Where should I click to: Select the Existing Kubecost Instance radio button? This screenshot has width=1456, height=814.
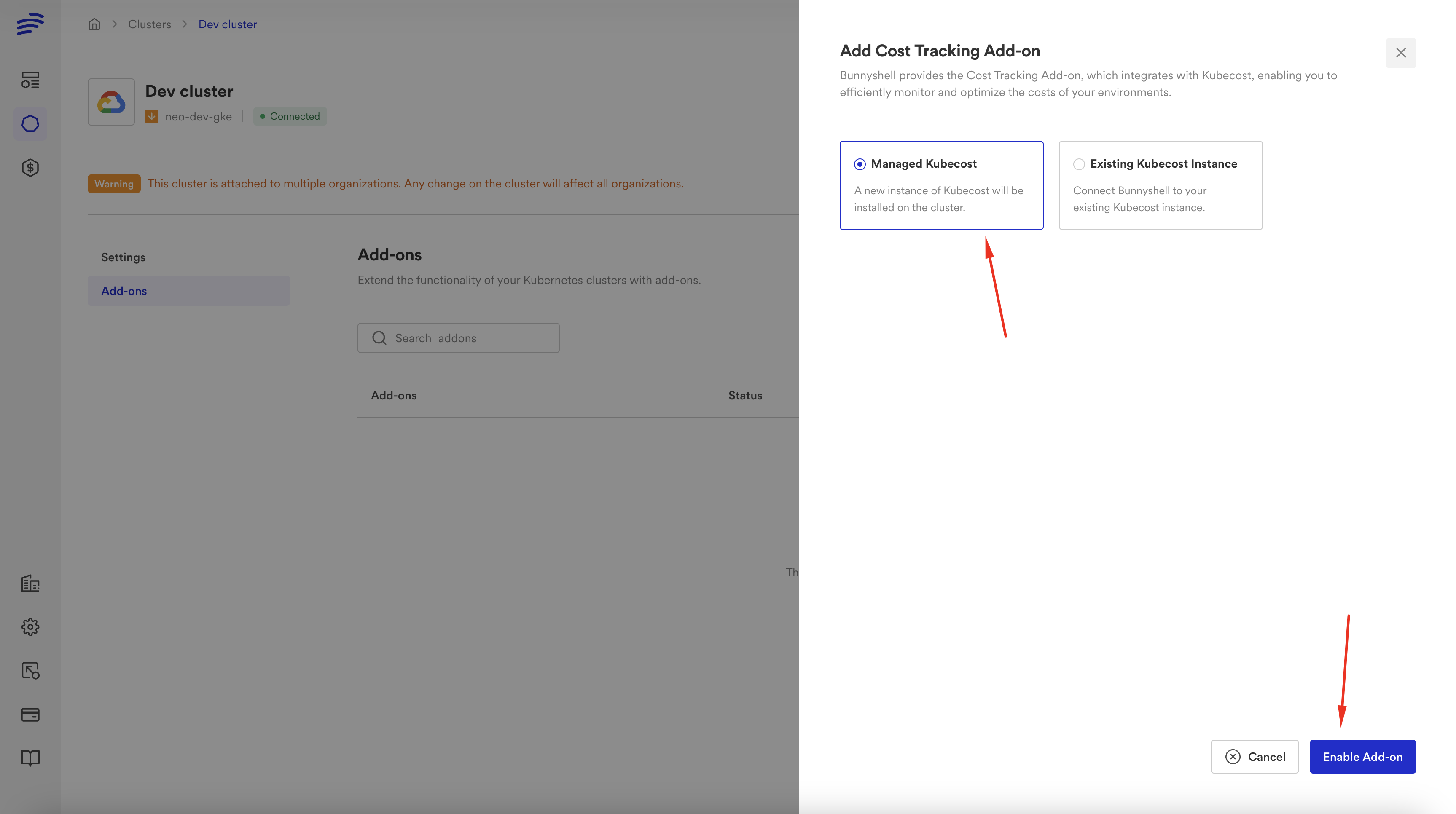(x=1078, y=164)
